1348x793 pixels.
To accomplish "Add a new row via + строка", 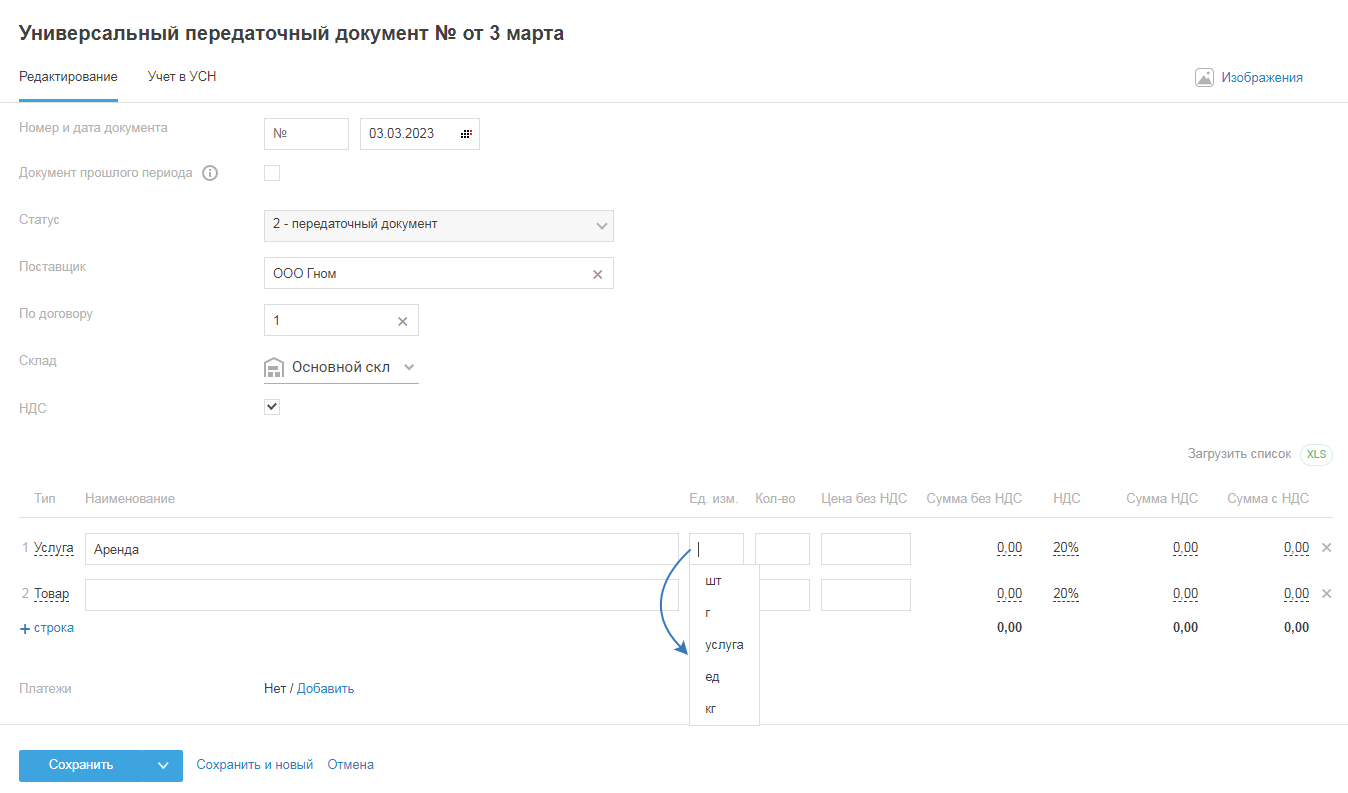I will 47,628.
